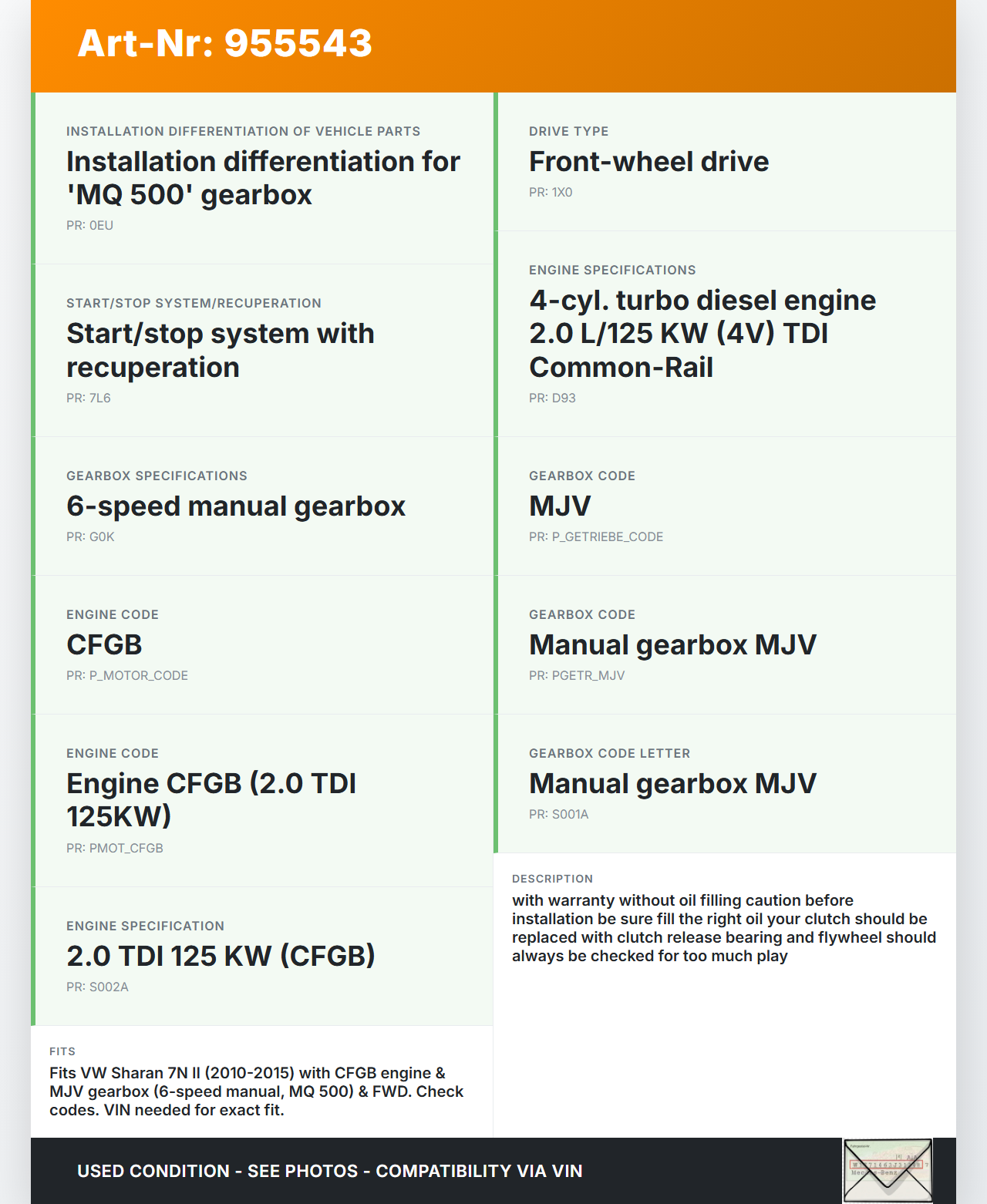Screen dimensions: 987x1204
Task: Open the envelope thumbnail image in footer
Action: pyautogui.click(x=888, y=1170)
